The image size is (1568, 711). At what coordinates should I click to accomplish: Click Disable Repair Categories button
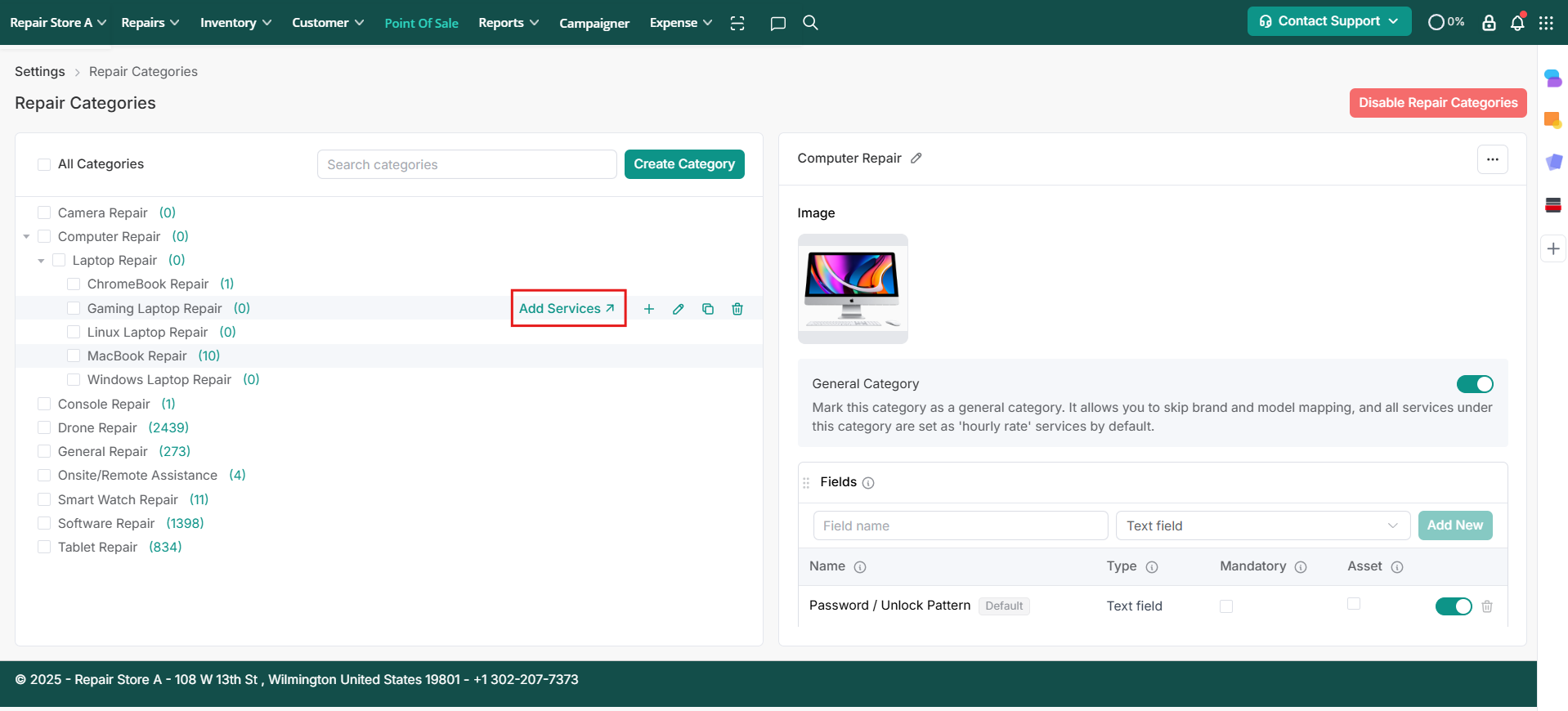[1437, 103]
